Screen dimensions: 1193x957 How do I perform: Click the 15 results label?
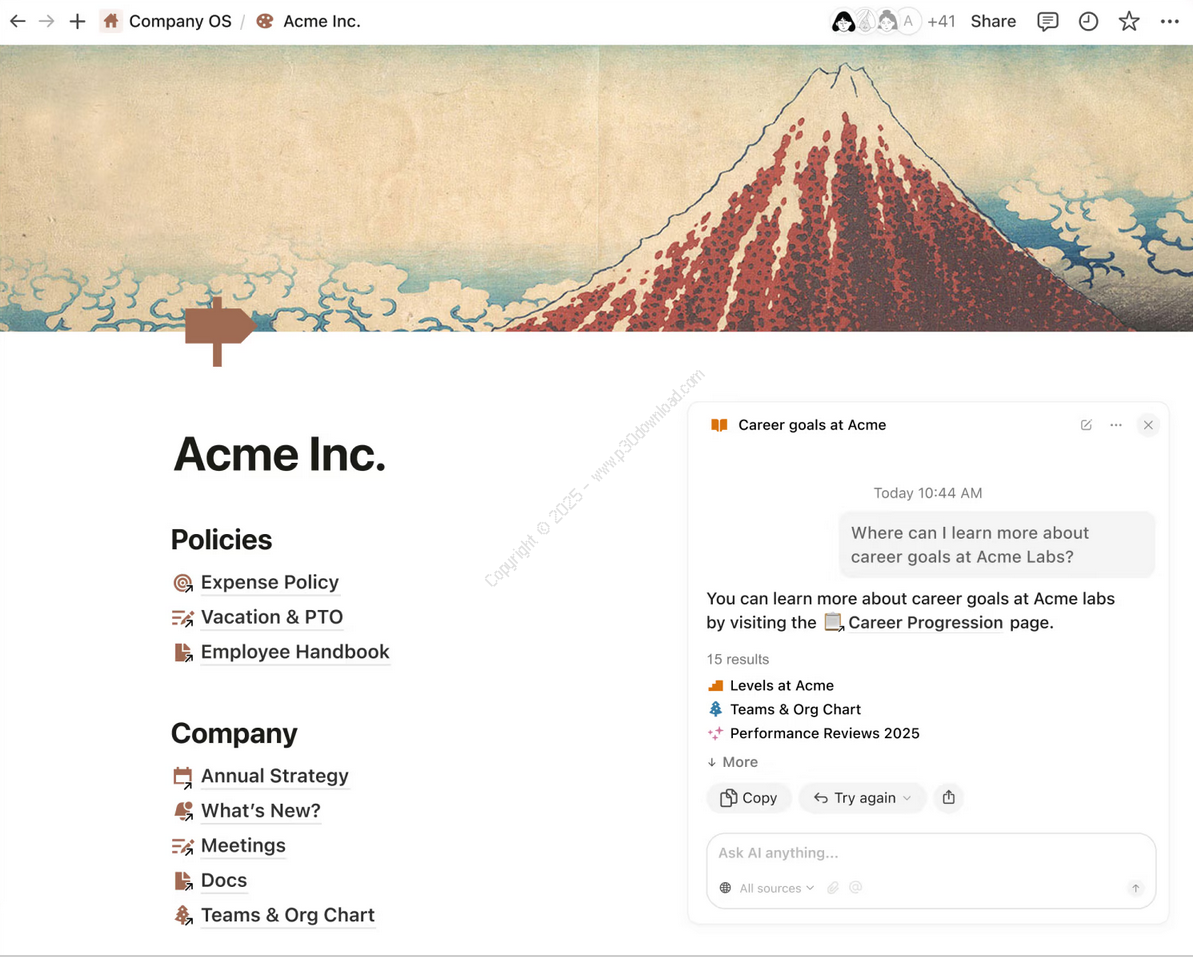coord(737,660)
